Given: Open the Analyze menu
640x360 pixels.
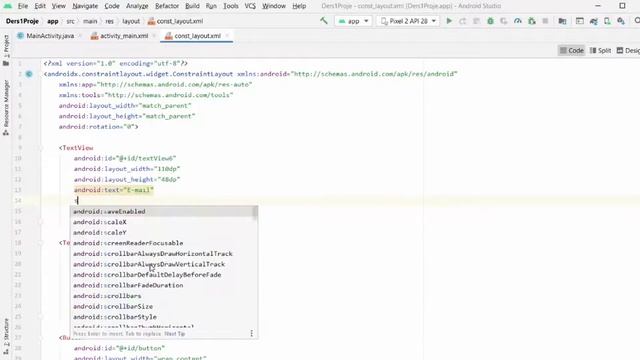Looking at the screenshot, I should (137, 6).
